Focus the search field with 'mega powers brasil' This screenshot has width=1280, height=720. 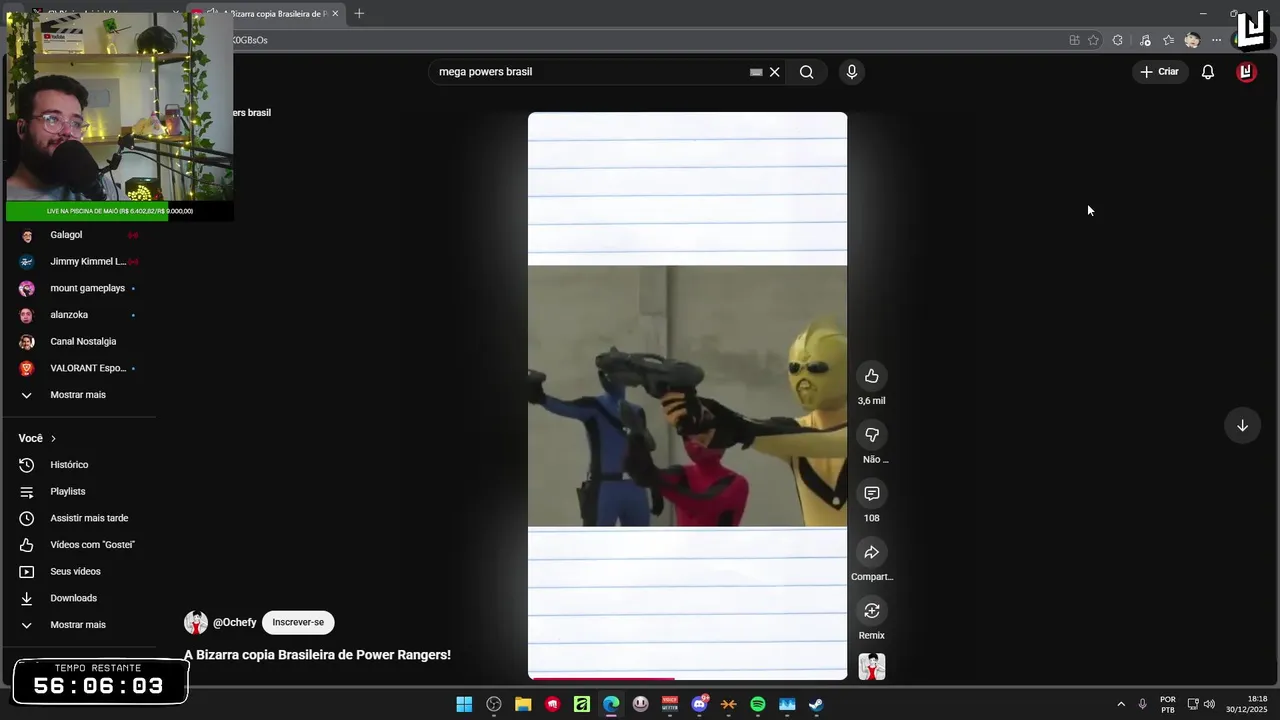pos(590,72)
